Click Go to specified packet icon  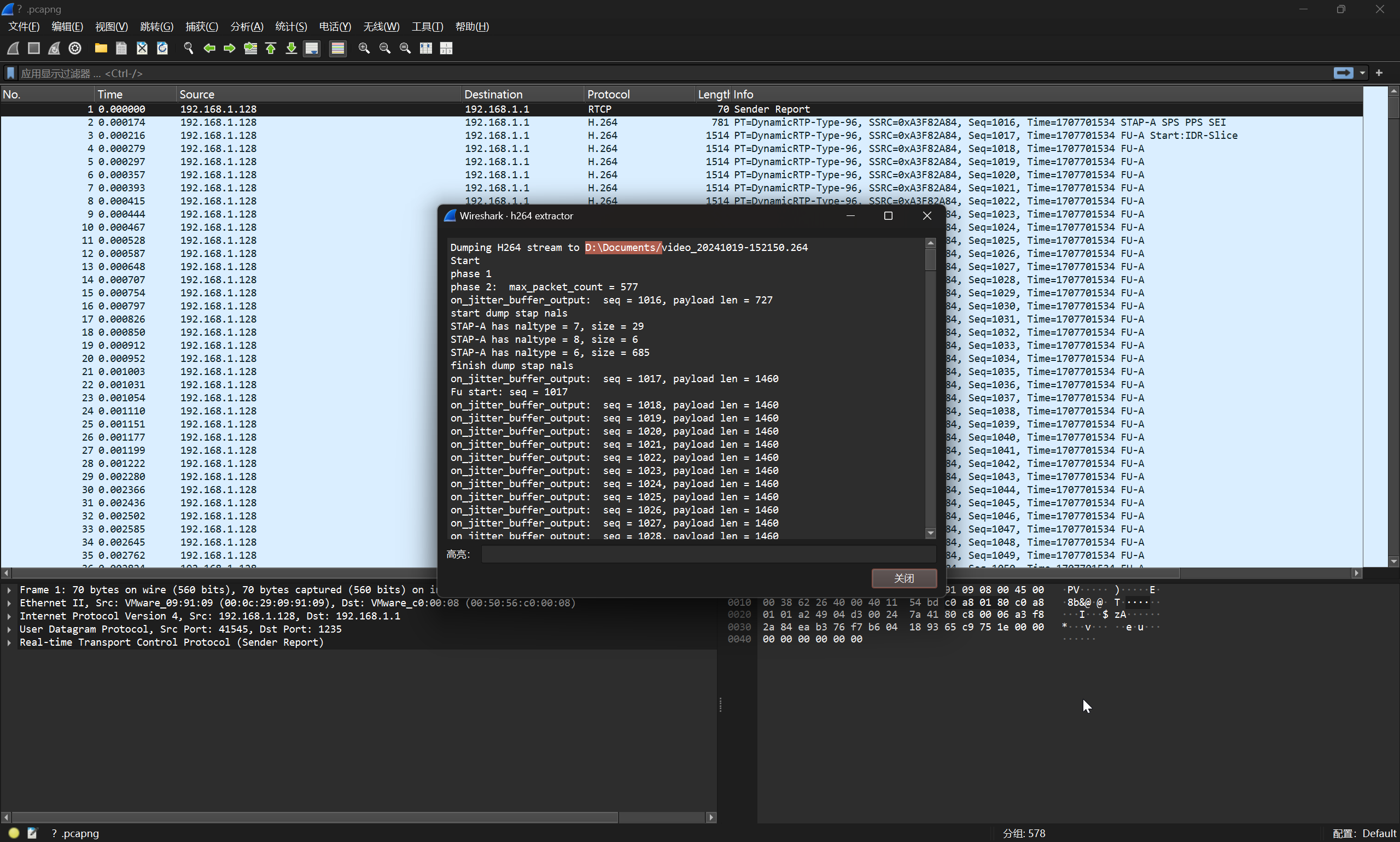250,48
